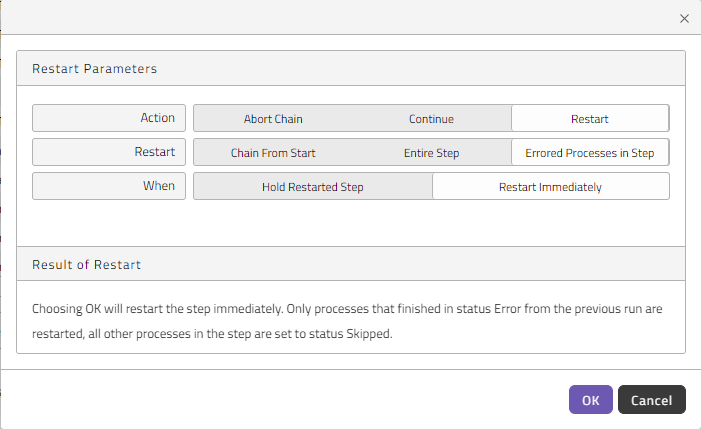Click the word Skipped in result text
This screenshot has width=701, height=429.
click(368, 334)
